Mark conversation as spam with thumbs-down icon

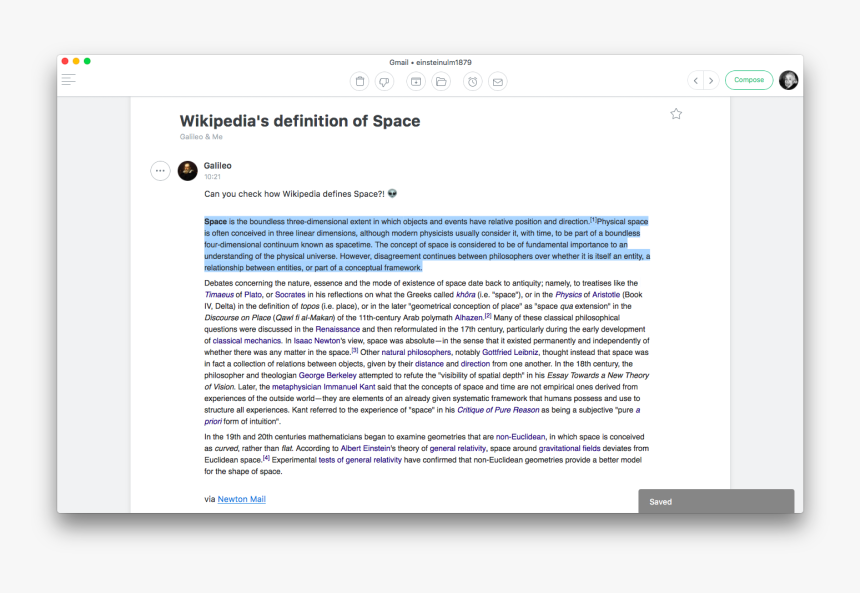coord(384,82)
